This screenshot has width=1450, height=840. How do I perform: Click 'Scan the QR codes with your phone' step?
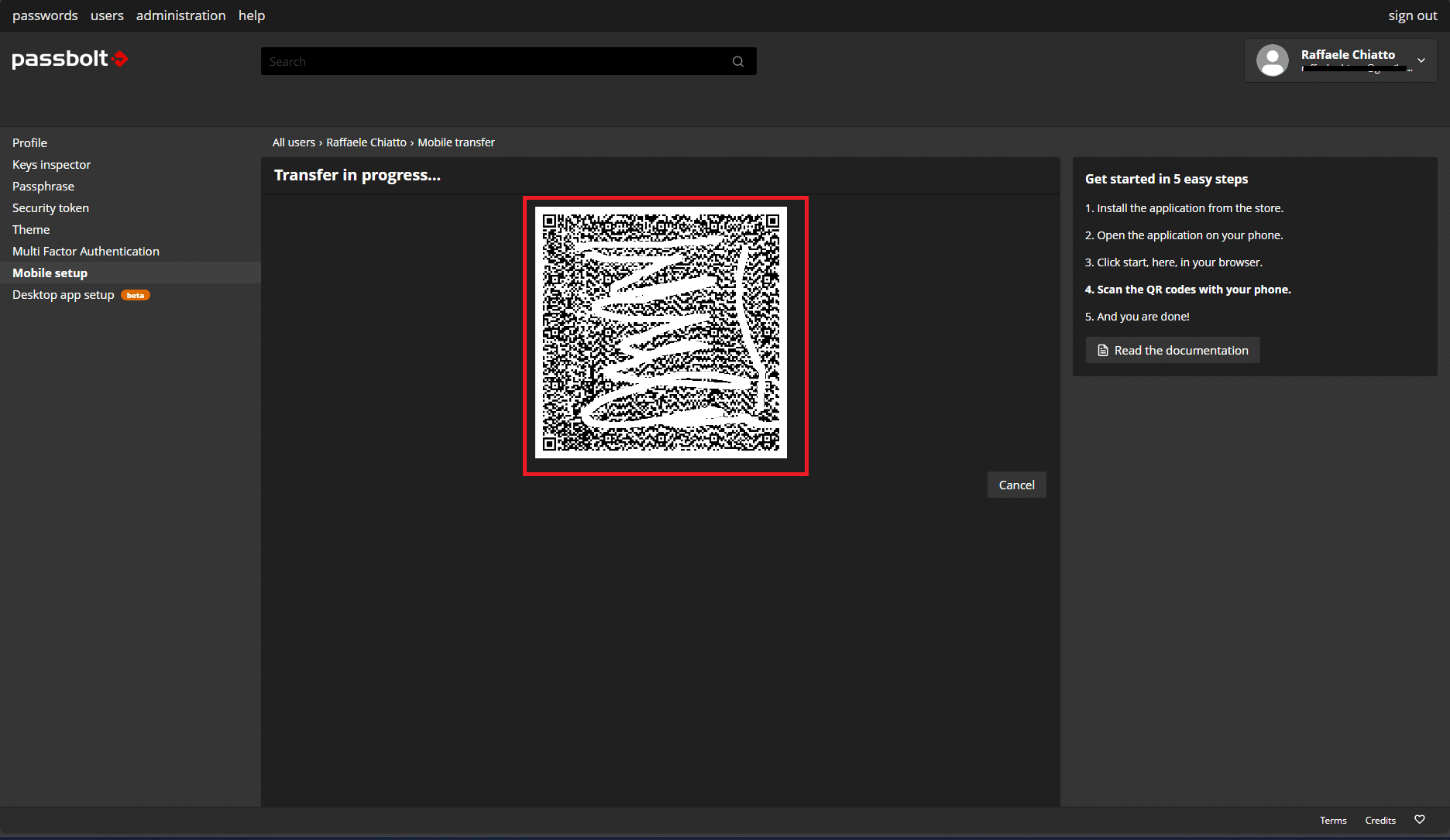click(1188, 290)
